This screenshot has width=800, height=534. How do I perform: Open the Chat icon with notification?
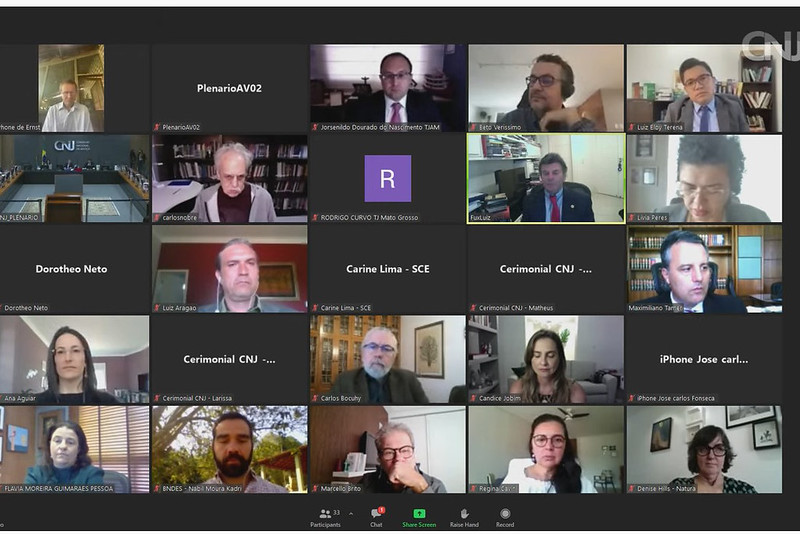coord(377,513)
